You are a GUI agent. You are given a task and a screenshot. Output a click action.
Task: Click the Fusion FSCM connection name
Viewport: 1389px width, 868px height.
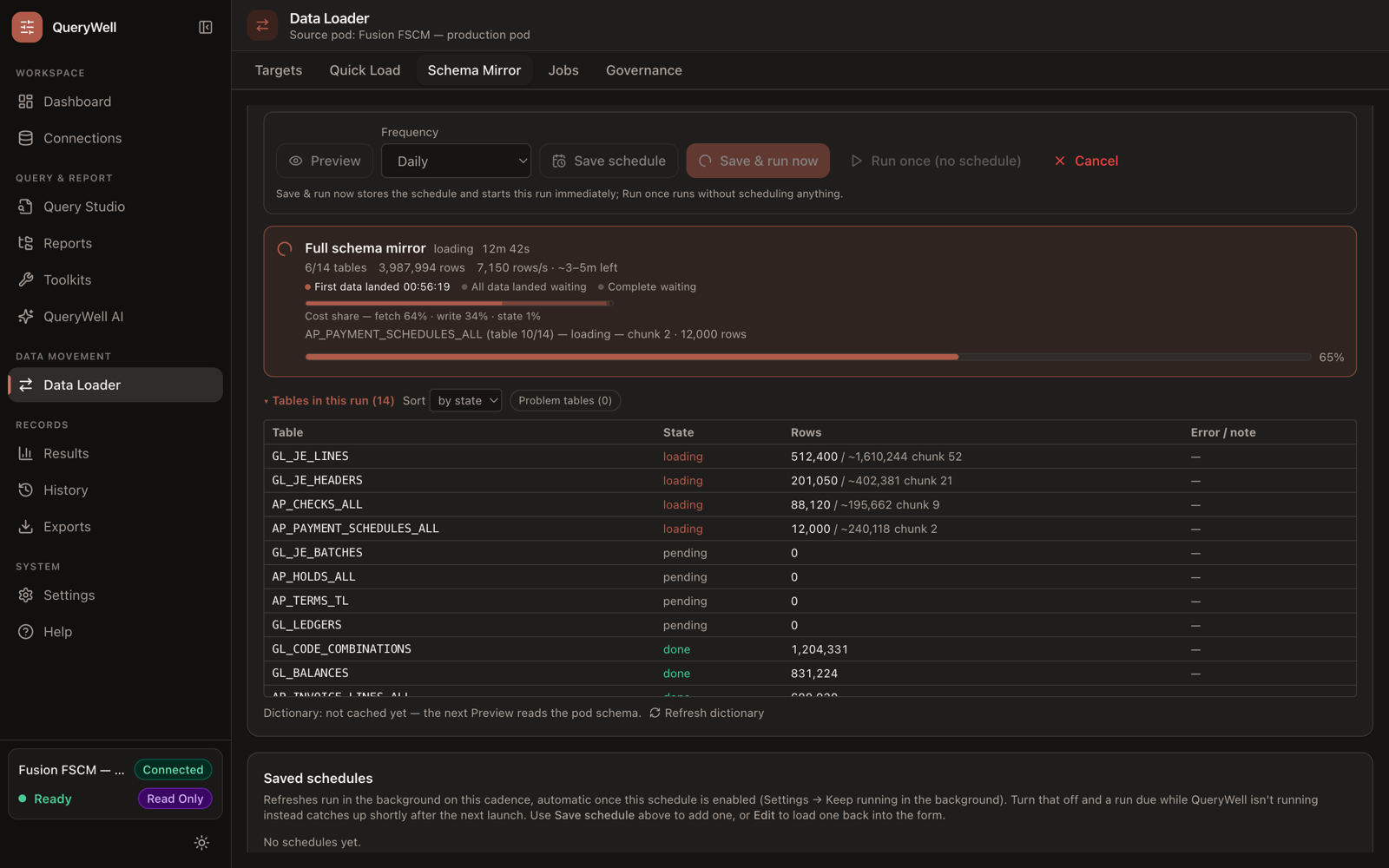pos(71,770)
